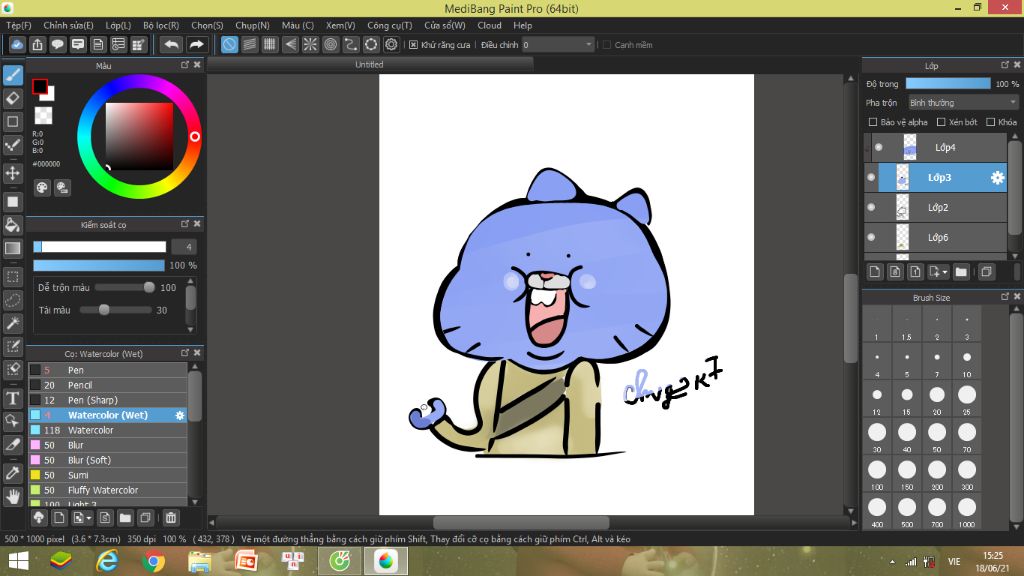This screenshot has height=576, width=1024.
Task: Enable radial snap guide
Action: click(310, 44)
